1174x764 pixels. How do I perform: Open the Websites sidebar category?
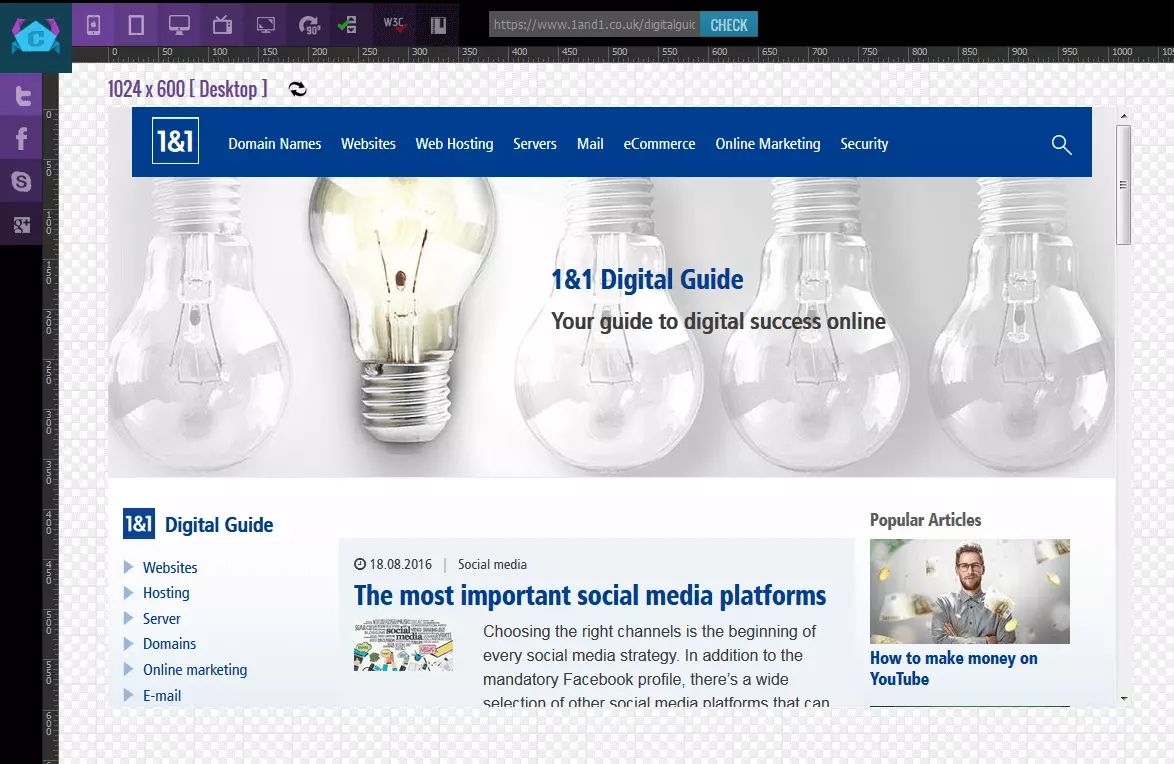point(170,568)
